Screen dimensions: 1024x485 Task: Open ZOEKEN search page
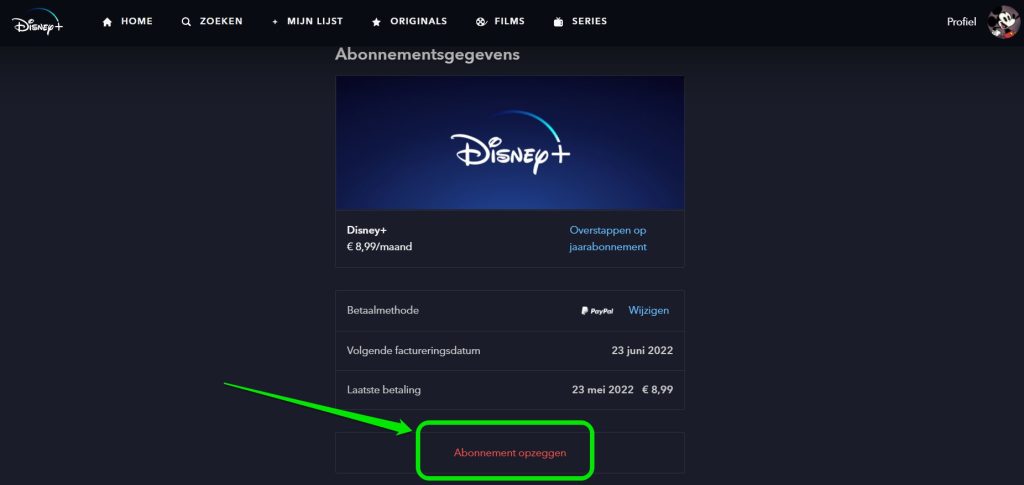[x=221, y=22]
